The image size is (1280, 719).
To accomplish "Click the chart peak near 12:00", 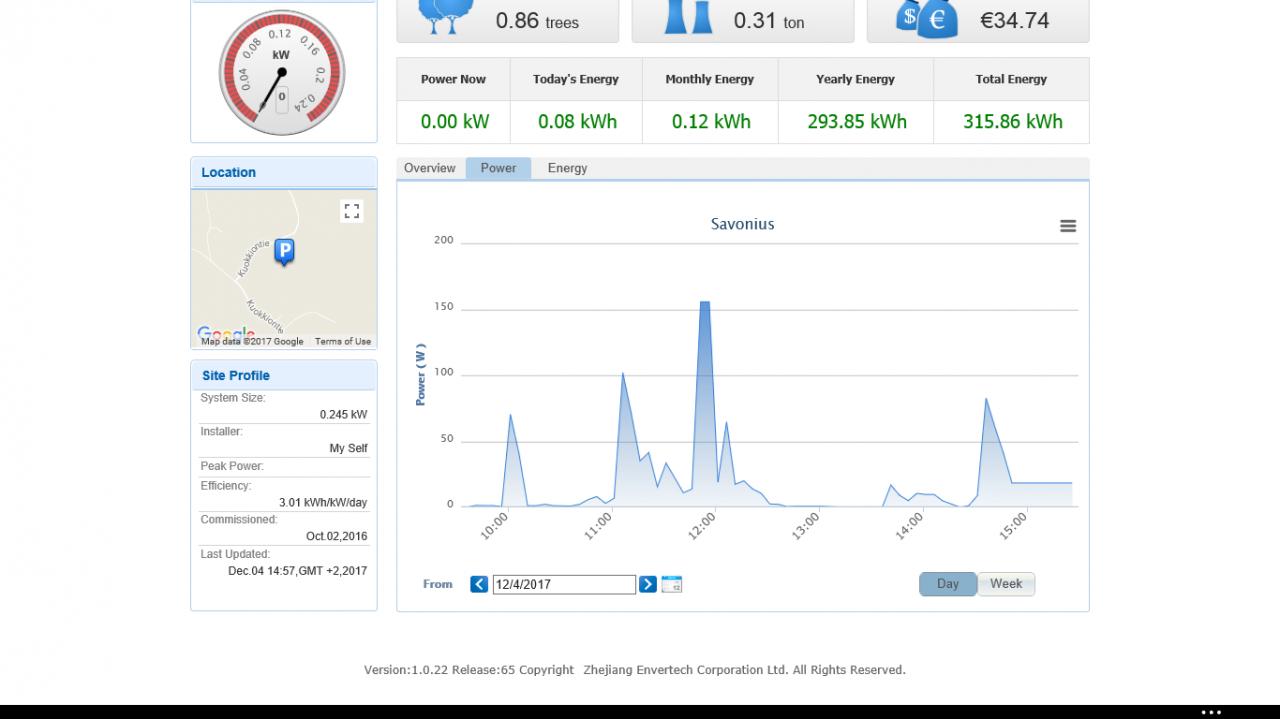I will point(705,302).
